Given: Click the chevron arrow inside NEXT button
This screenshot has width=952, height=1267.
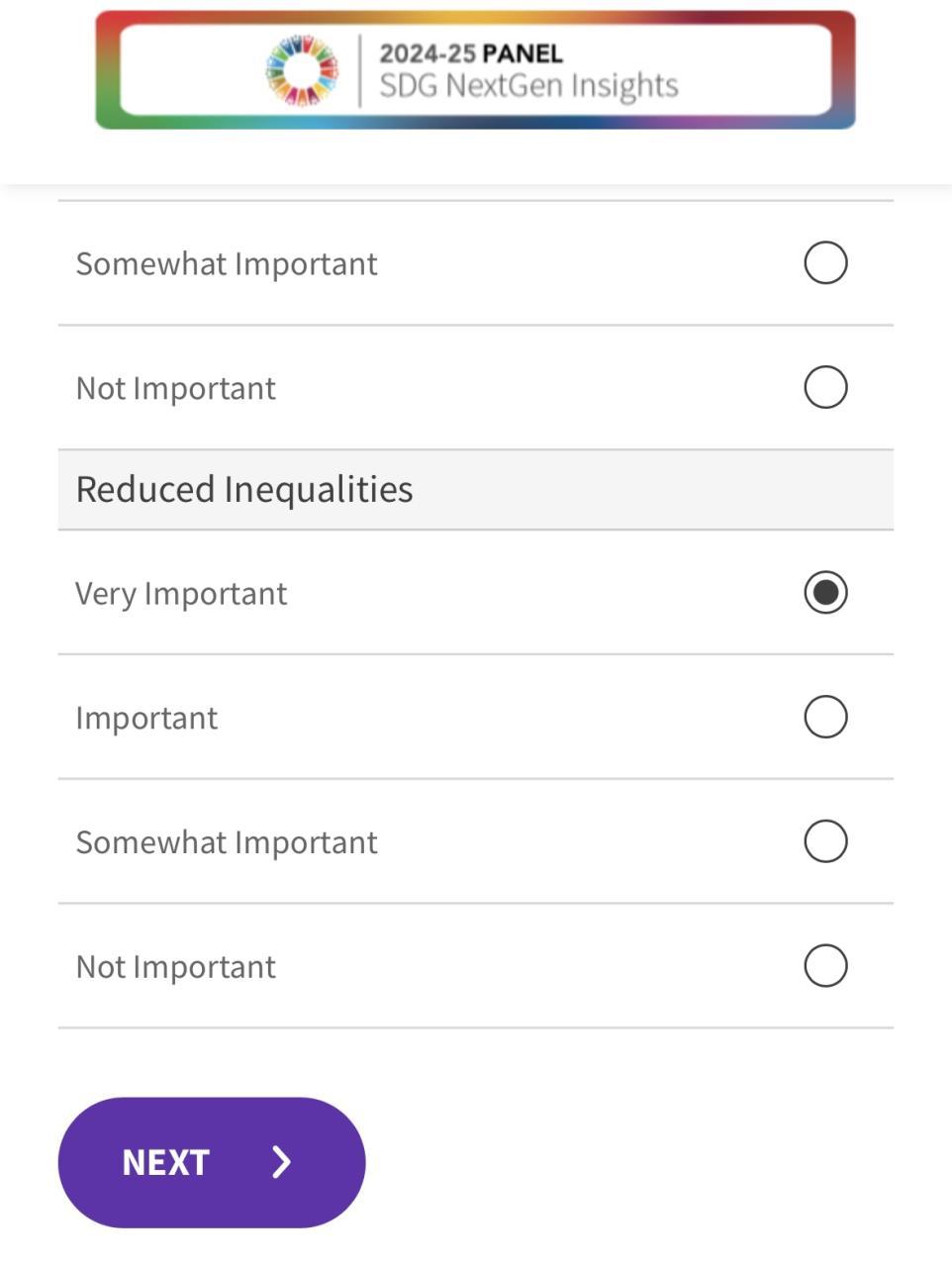Looking at the screenshot, I should [x=282, y=1162].
